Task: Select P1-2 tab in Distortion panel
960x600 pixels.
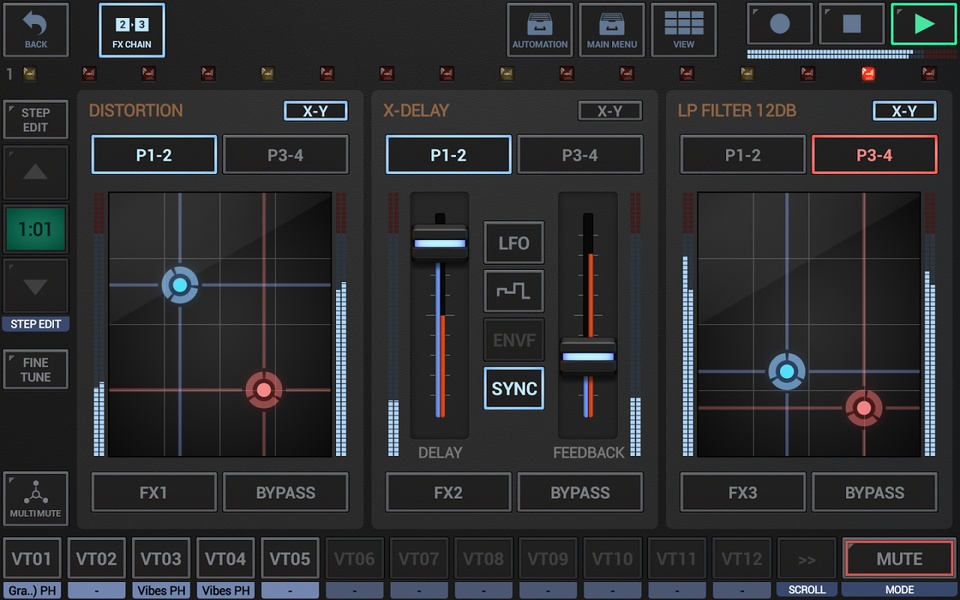Action: pyautogui.click(x=154, y=155)
